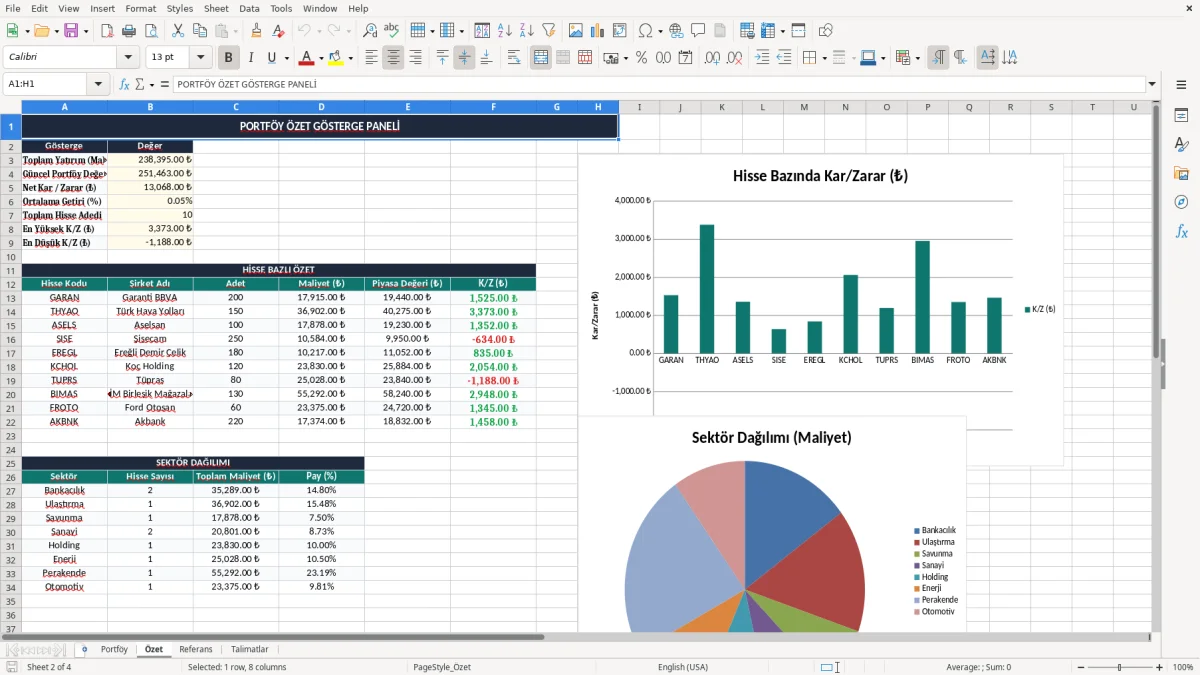Open the Styles menu
1200x675 pixels.
(x=180, y=8)
